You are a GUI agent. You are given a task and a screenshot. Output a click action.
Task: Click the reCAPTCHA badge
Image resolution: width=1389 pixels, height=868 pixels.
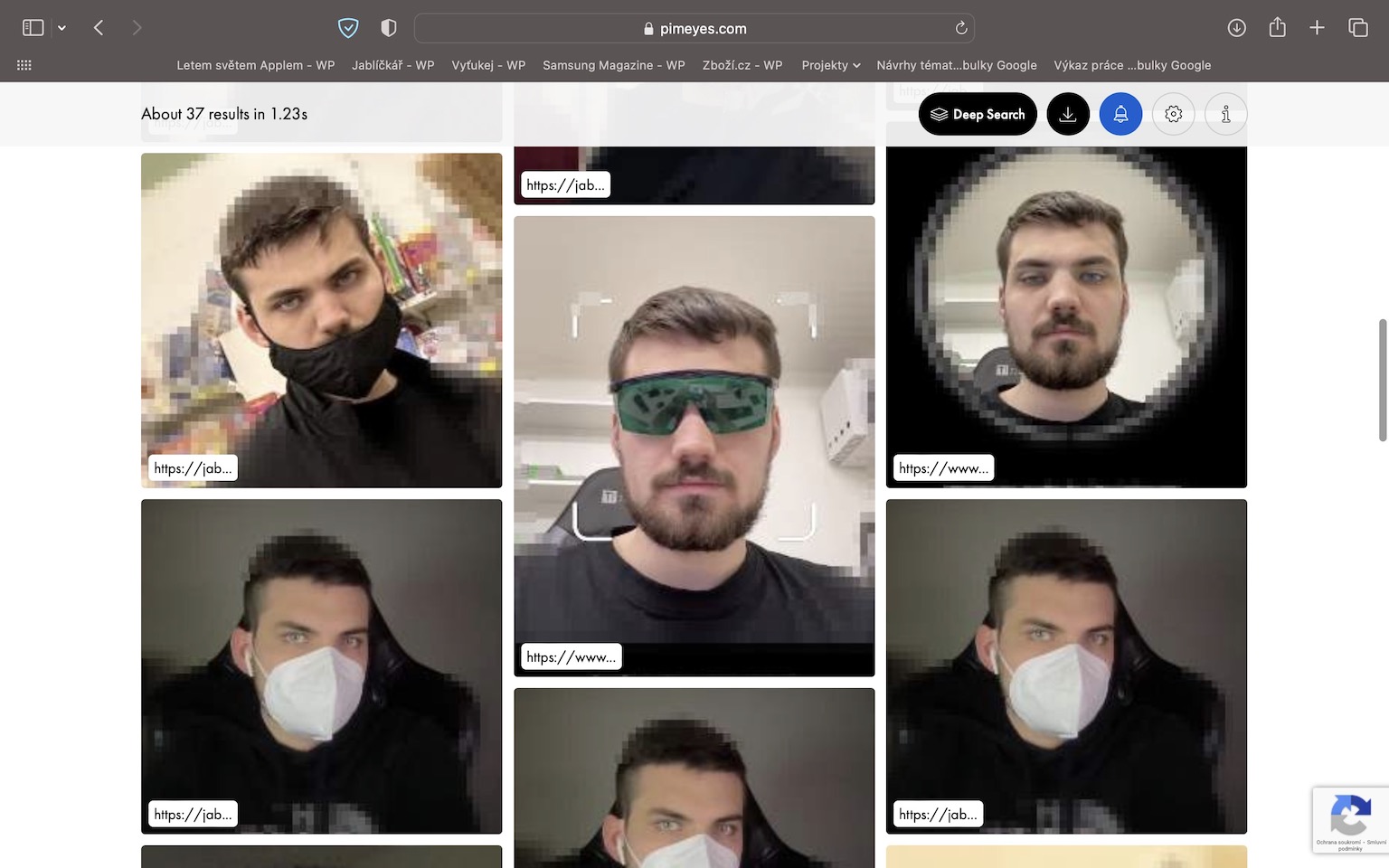click(1350, 820)
